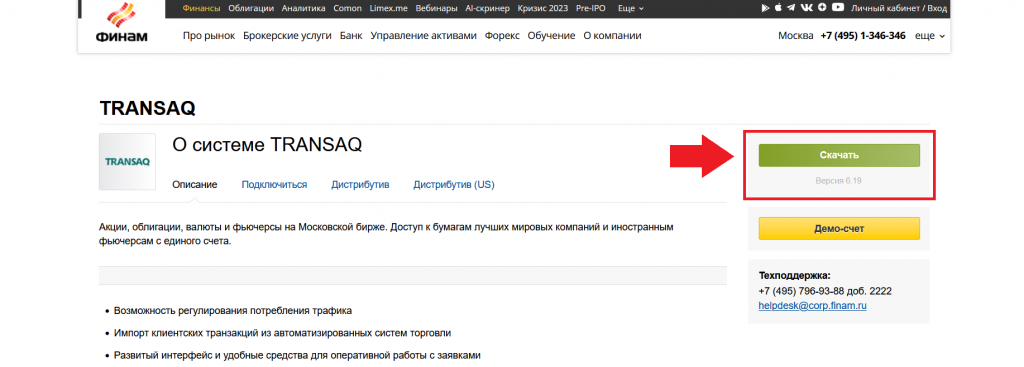Open the Форекс navigation item
Viewport: 1024px width, 367px height.
click(502, 36)
